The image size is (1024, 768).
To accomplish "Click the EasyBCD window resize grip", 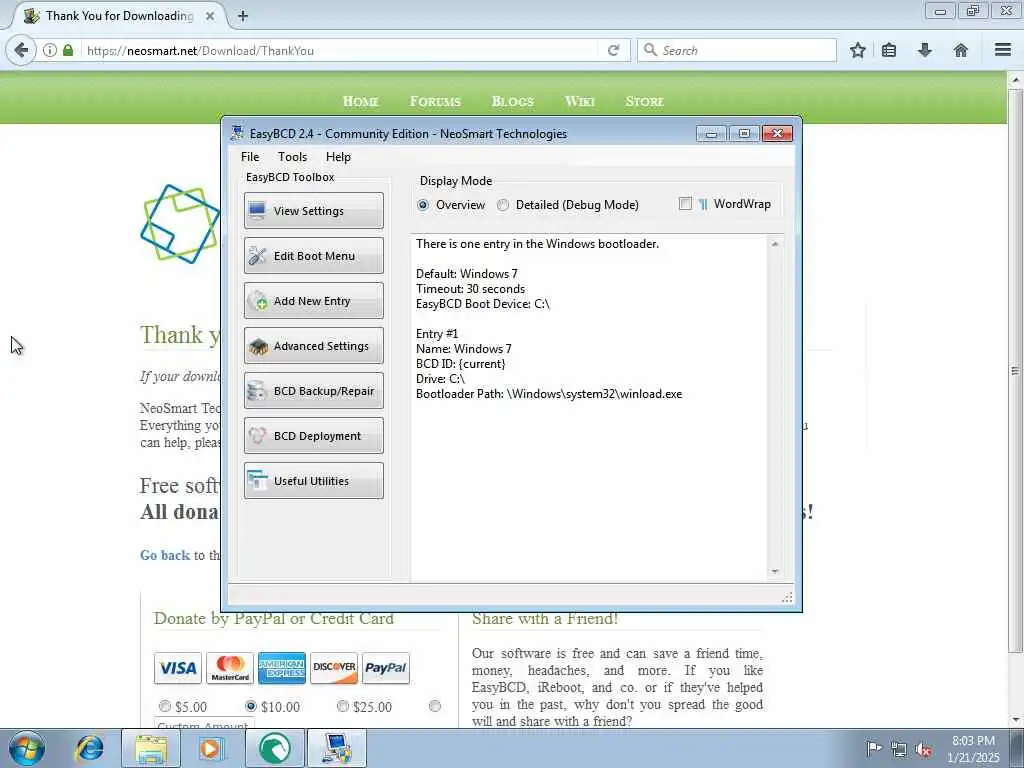I will click(x=787, y=597).
